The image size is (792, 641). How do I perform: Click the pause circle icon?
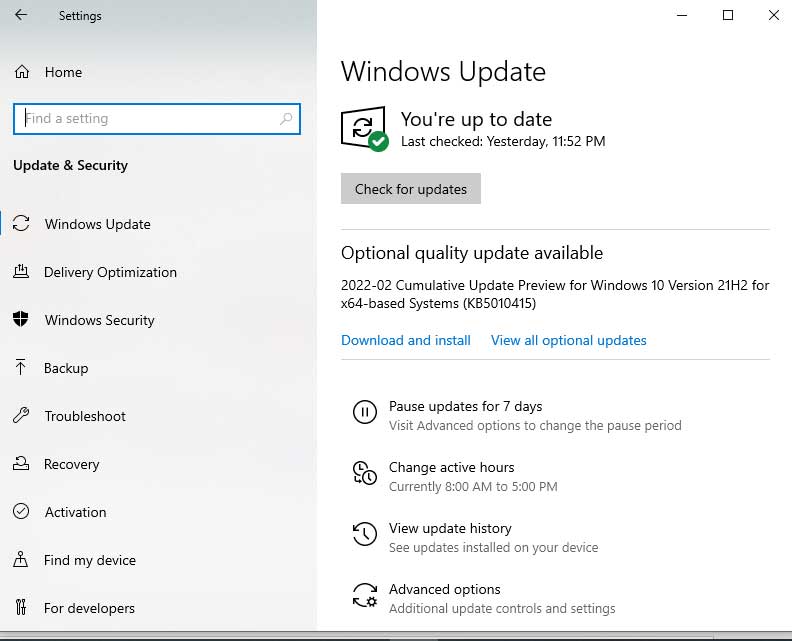[365, 412]
